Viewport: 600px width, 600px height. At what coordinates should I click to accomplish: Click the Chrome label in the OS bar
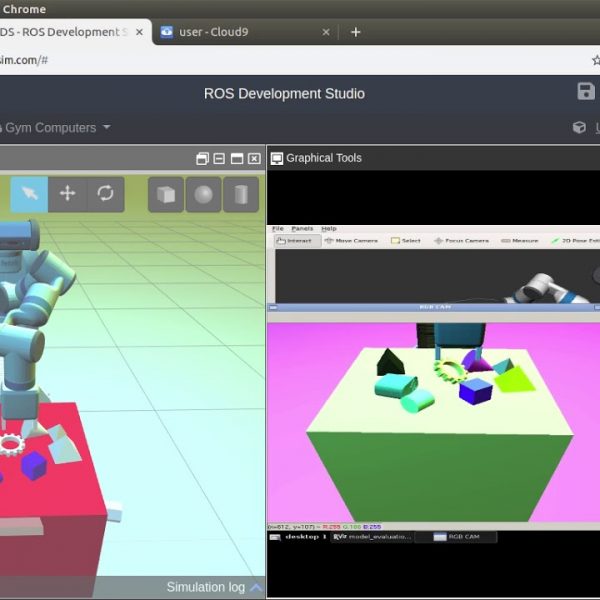[x=24, y=9]
